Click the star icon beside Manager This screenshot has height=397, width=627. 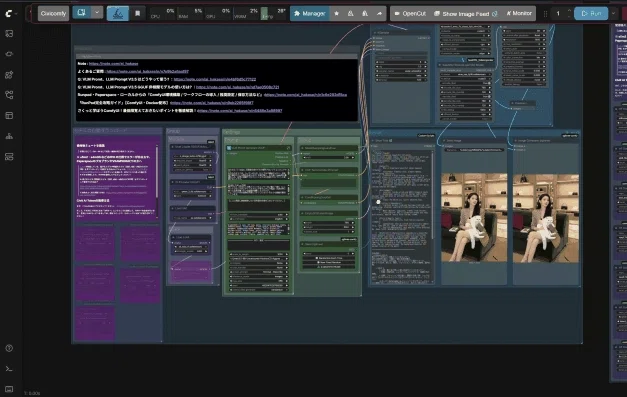coord(337,14)
